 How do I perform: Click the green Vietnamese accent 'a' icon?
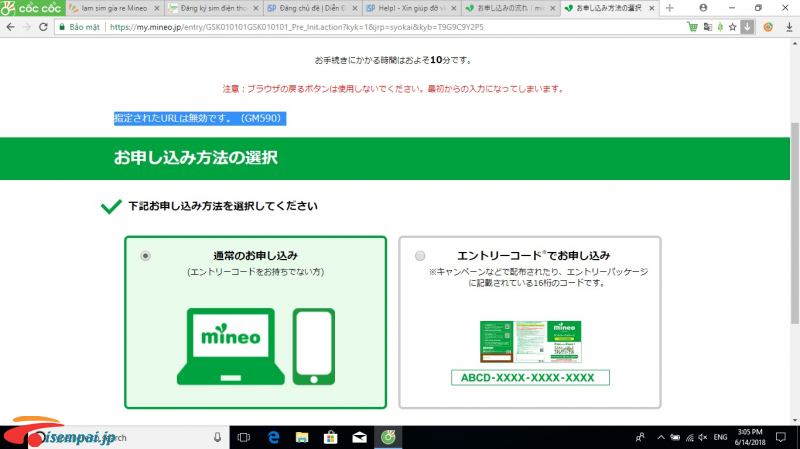click(720, 27)
